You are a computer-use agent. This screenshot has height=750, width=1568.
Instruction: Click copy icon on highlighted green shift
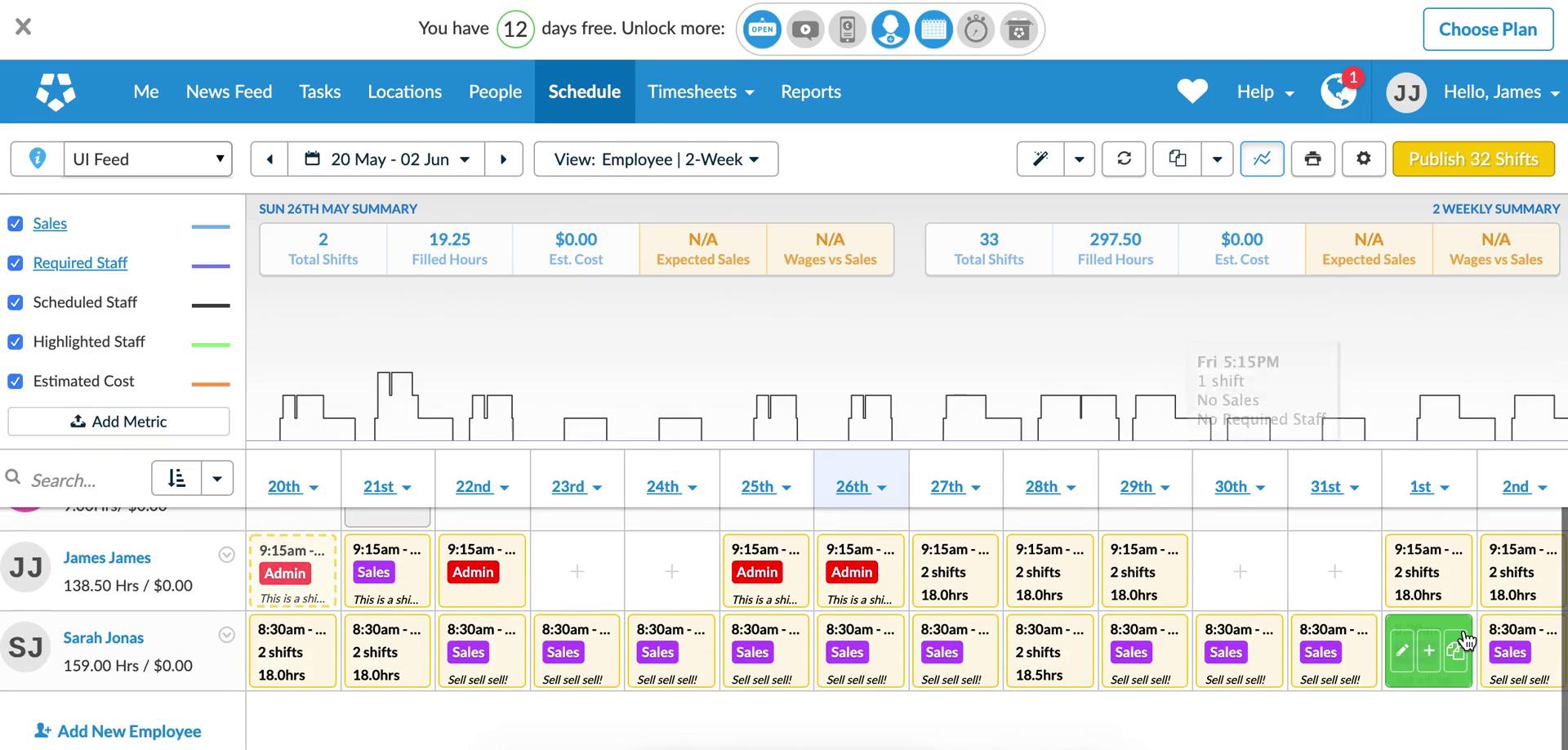pos(1455,651)
